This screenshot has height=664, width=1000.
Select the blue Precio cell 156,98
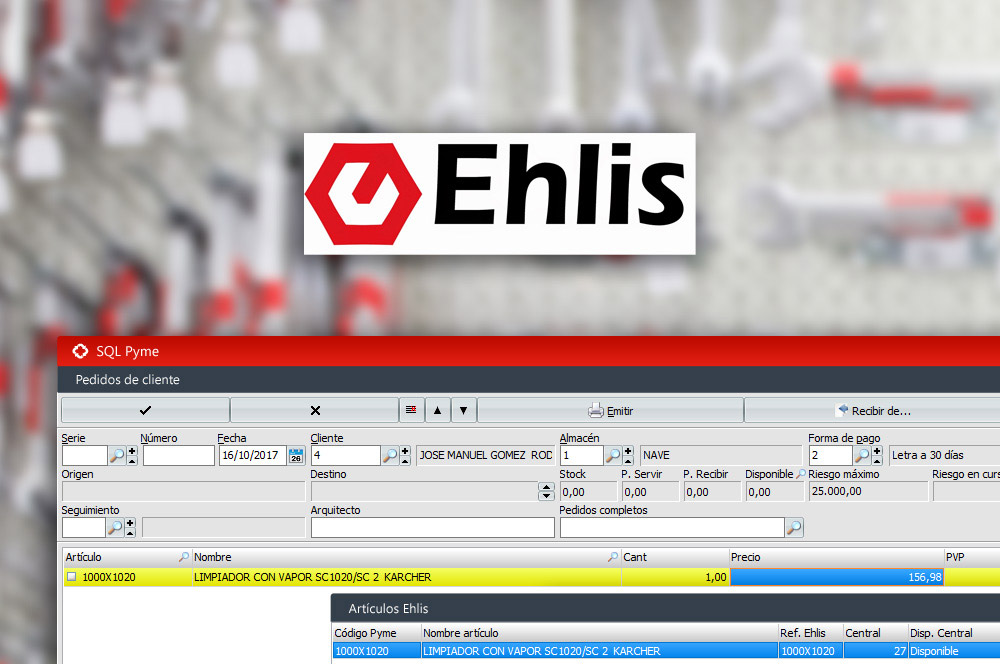837,577
